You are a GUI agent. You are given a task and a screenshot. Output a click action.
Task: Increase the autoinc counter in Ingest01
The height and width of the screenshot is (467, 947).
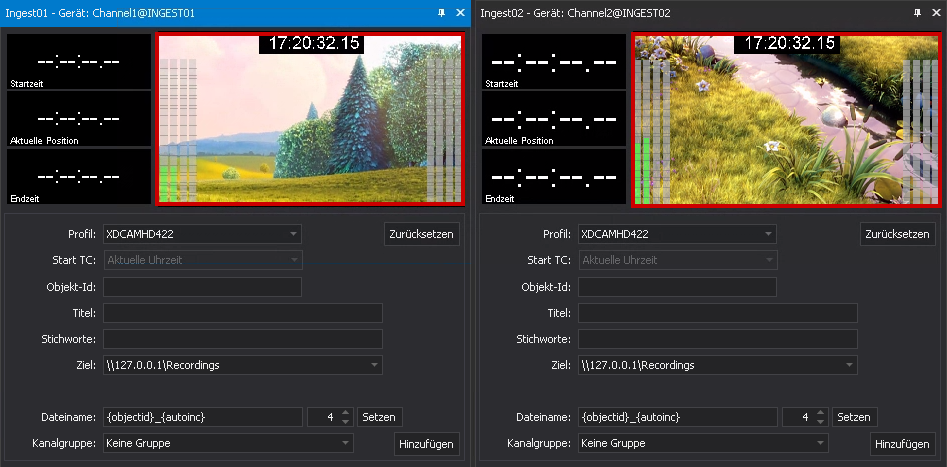pos(345,413)
